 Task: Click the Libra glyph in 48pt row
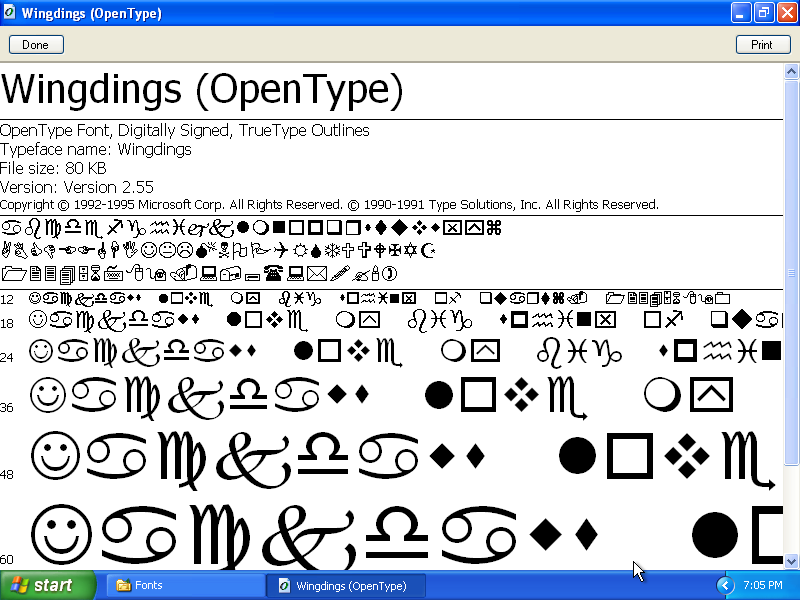[323, 454]
